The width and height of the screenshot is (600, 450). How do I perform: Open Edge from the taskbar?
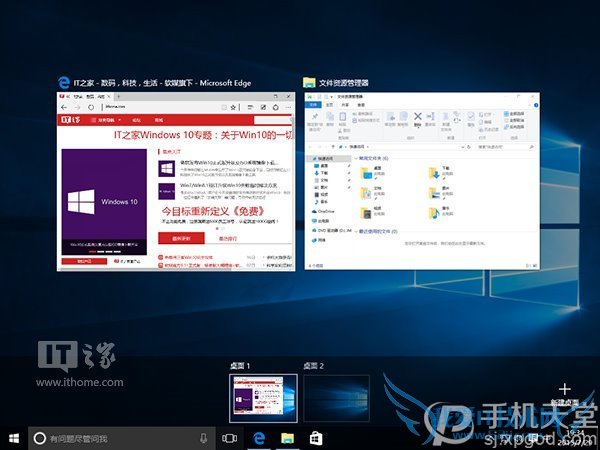coord(259,439)
